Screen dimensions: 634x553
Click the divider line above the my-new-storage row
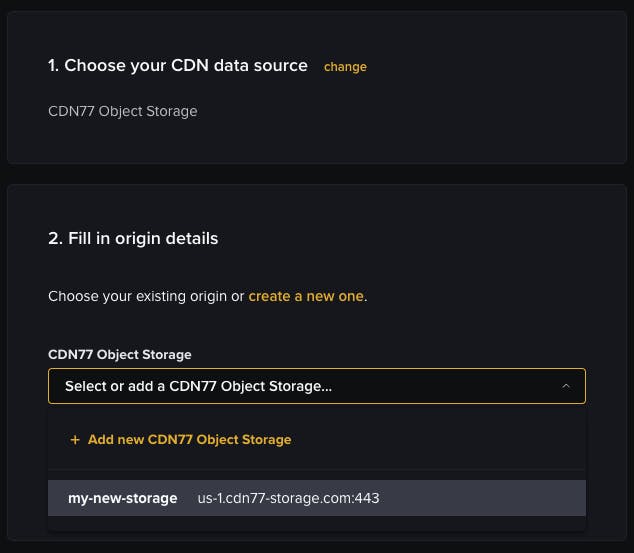(x=316, y=469)
